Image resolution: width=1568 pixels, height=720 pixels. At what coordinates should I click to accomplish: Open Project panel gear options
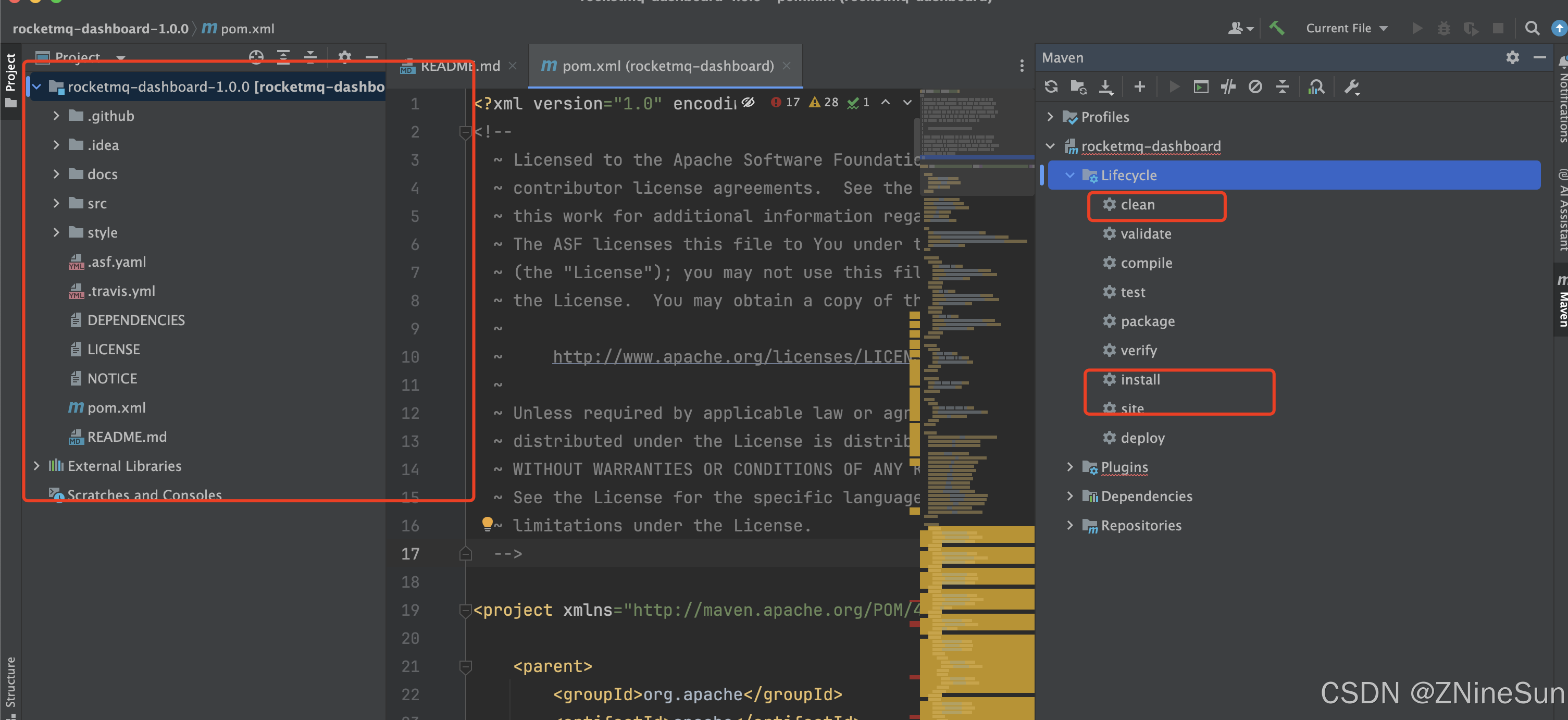tap(344, 57)
